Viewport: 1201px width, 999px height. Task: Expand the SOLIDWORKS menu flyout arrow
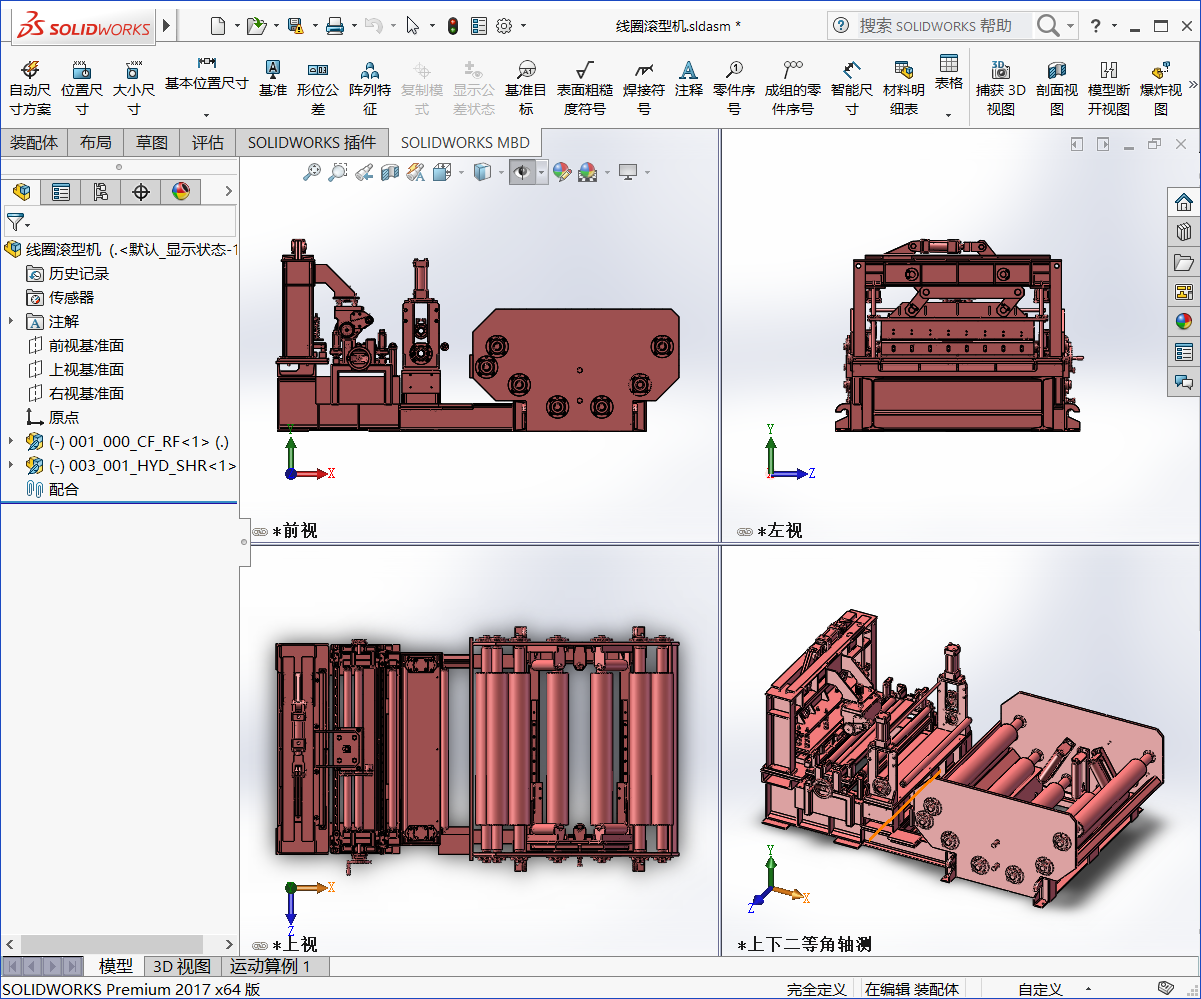tap(166, 25)
